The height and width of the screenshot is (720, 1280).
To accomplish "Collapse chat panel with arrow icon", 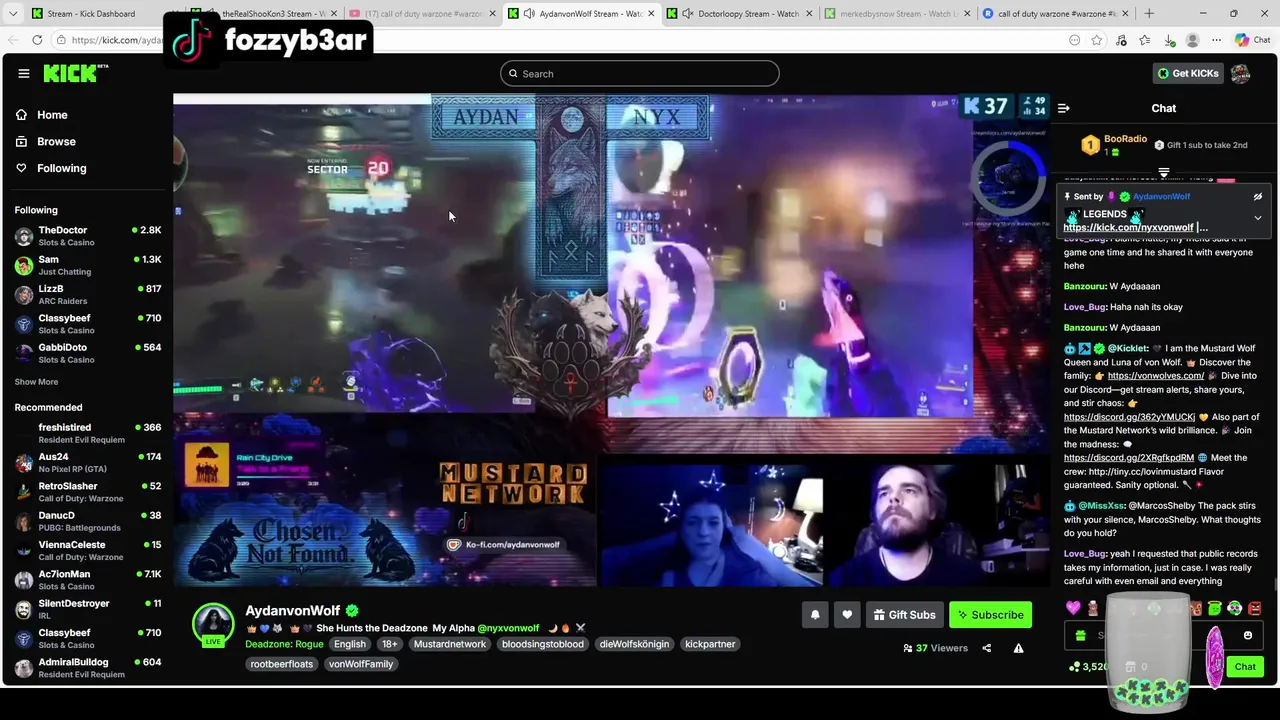I will pos(1064,108).
